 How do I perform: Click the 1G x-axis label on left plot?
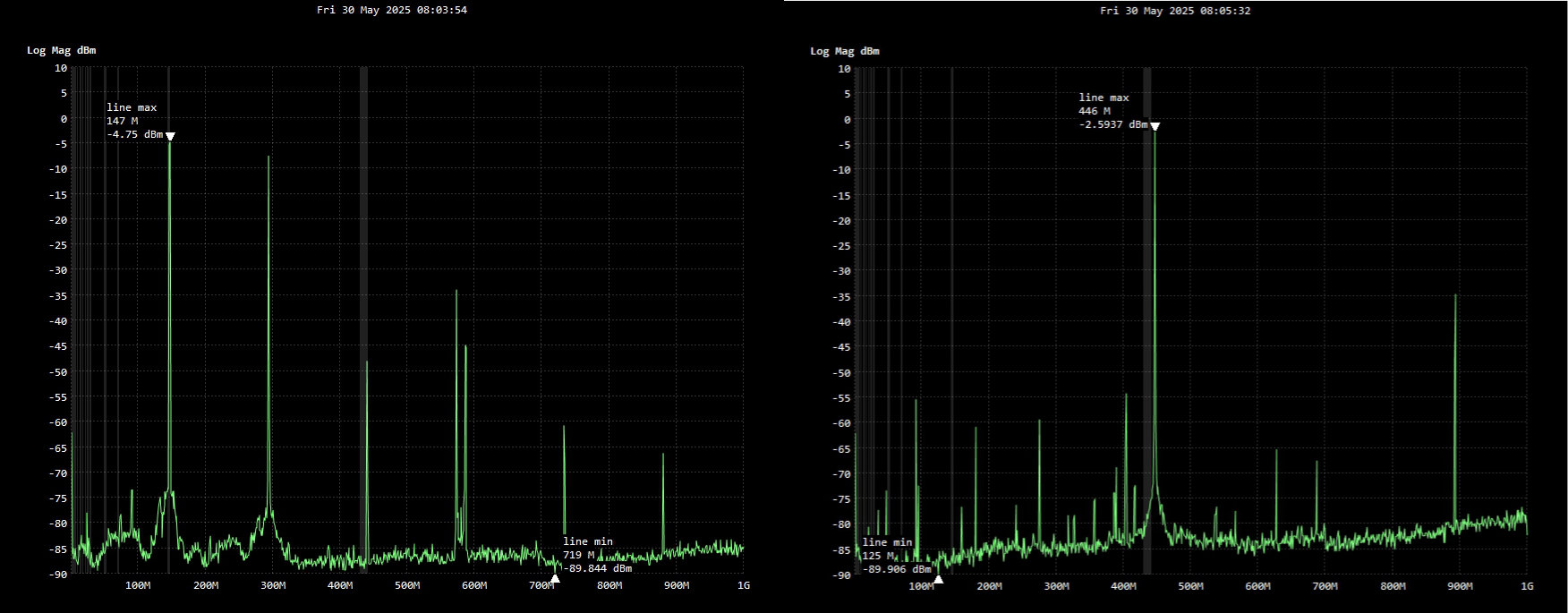(x=743, y=586)
